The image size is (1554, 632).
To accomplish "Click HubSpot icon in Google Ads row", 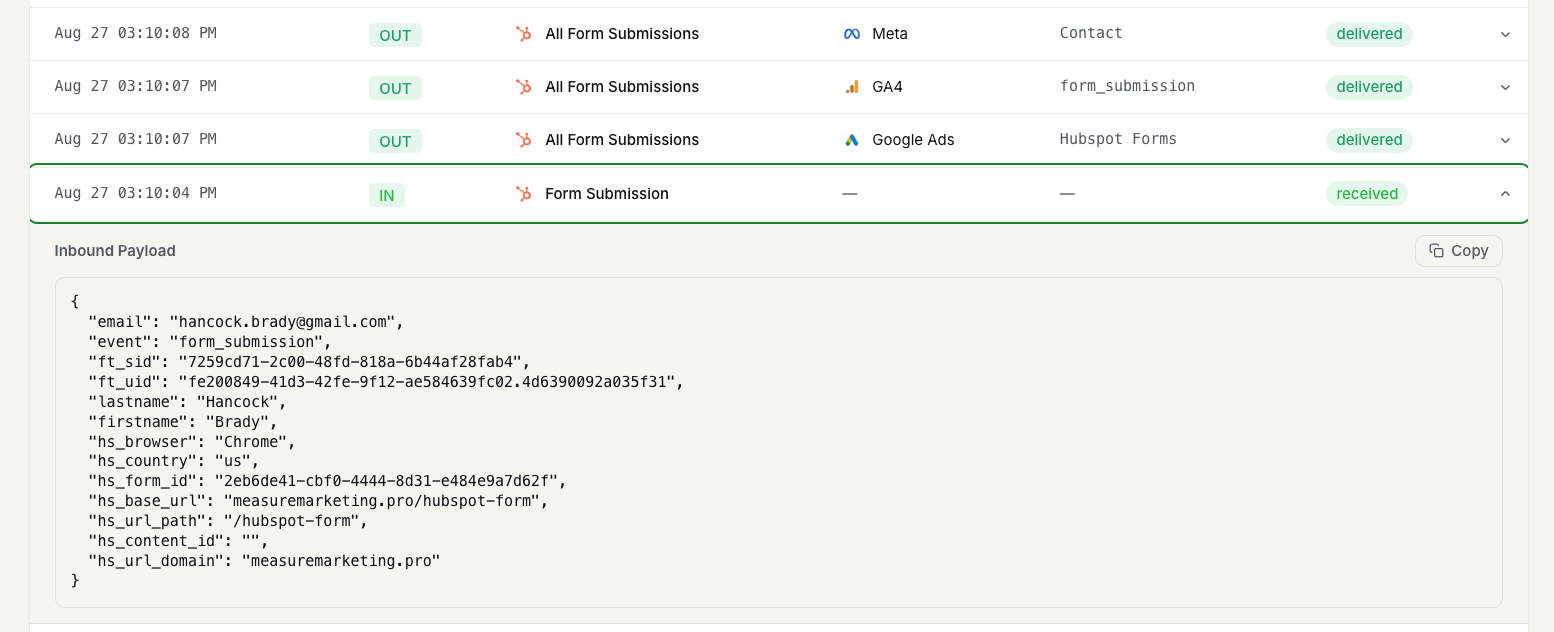I will [x=523, y=140].
